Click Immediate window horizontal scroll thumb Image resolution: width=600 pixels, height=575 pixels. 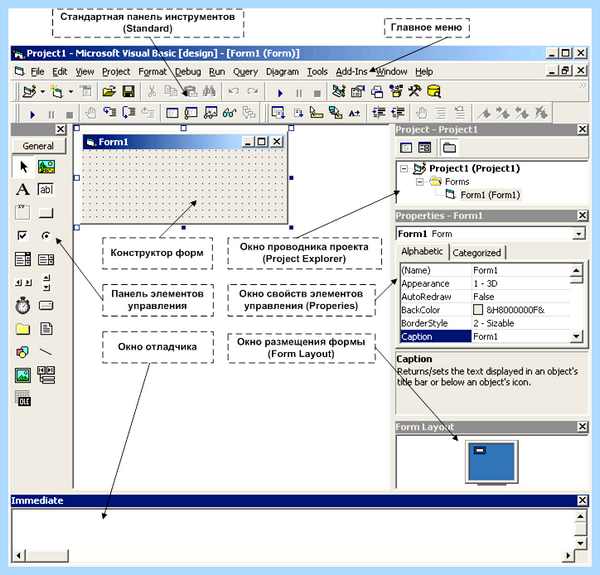point(47,555)
